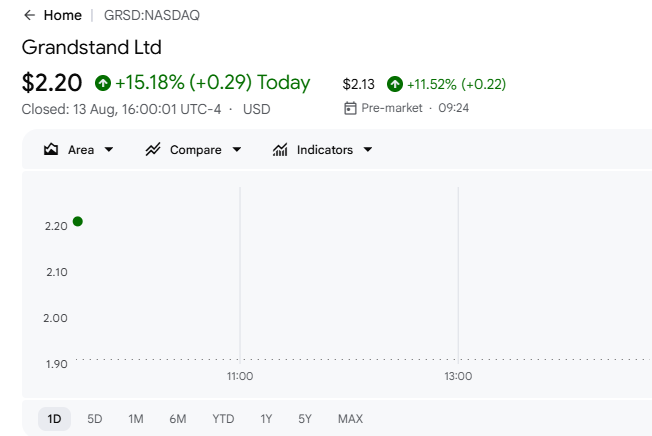Select the 1D time range tab
Image resolution: width=652 pixels, height=436 pixels.
pyautogui.click(x=54, y=419)
